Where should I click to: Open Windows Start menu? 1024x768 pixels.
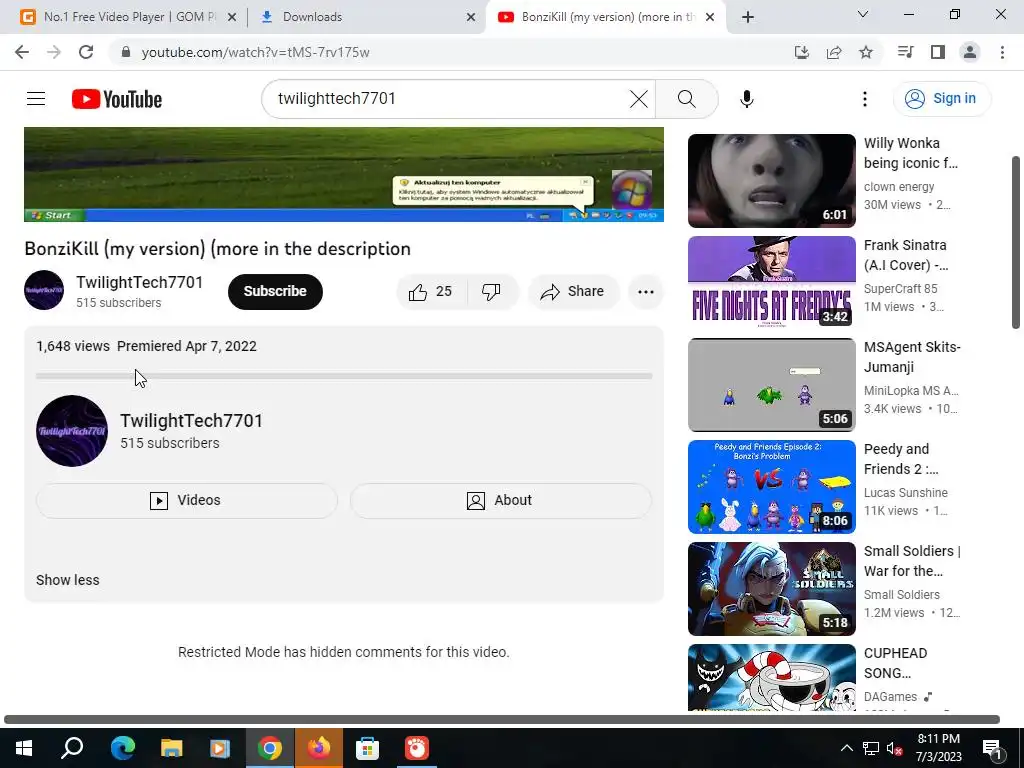coord(24,748)
